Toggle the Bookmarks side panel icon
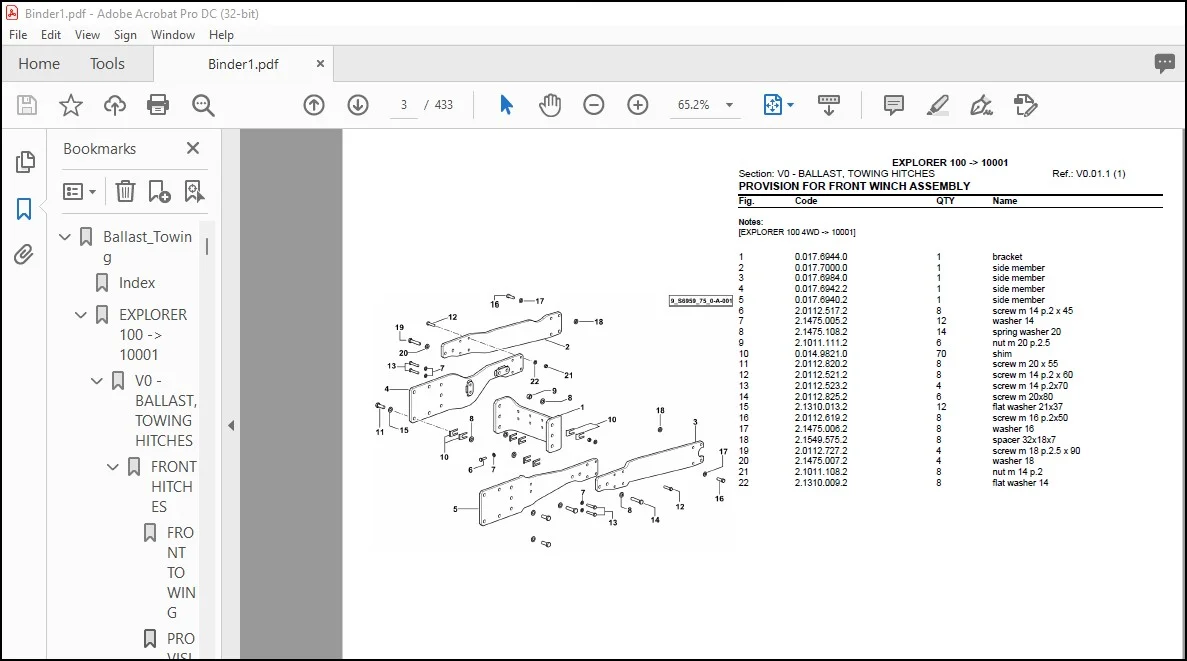The height and width of the screenshot is (661, 1187). pyautogui.click(x=24, y=209)
